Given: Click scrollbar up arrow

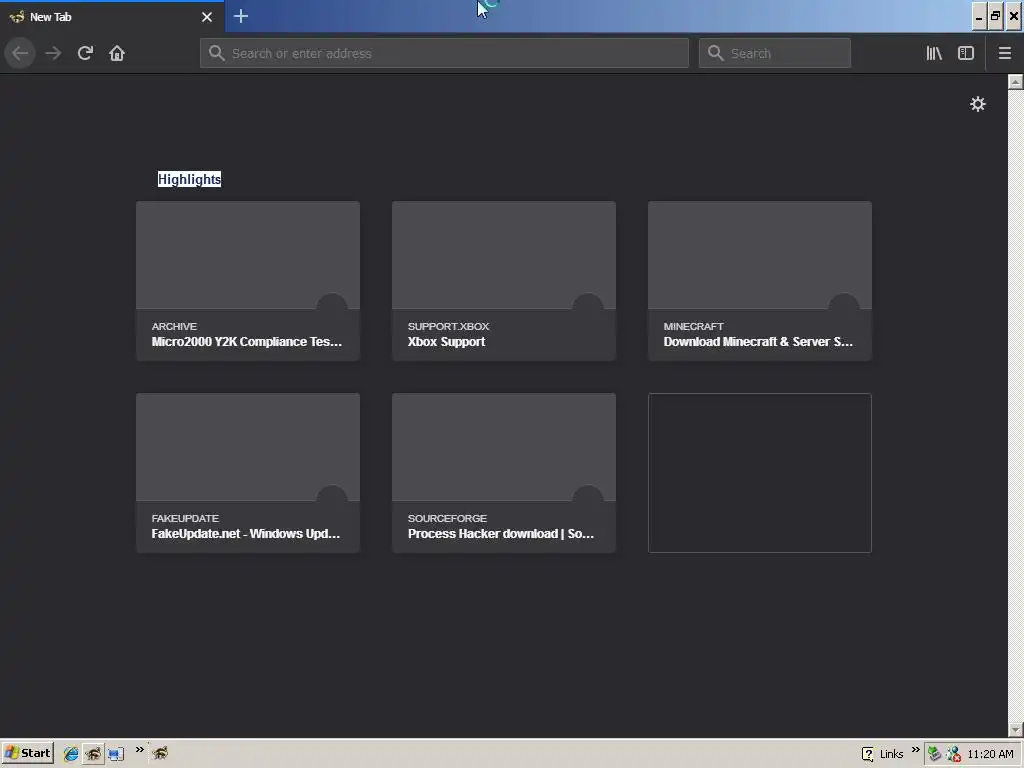Looking at the screenshot, I should tap(1015, 82).
